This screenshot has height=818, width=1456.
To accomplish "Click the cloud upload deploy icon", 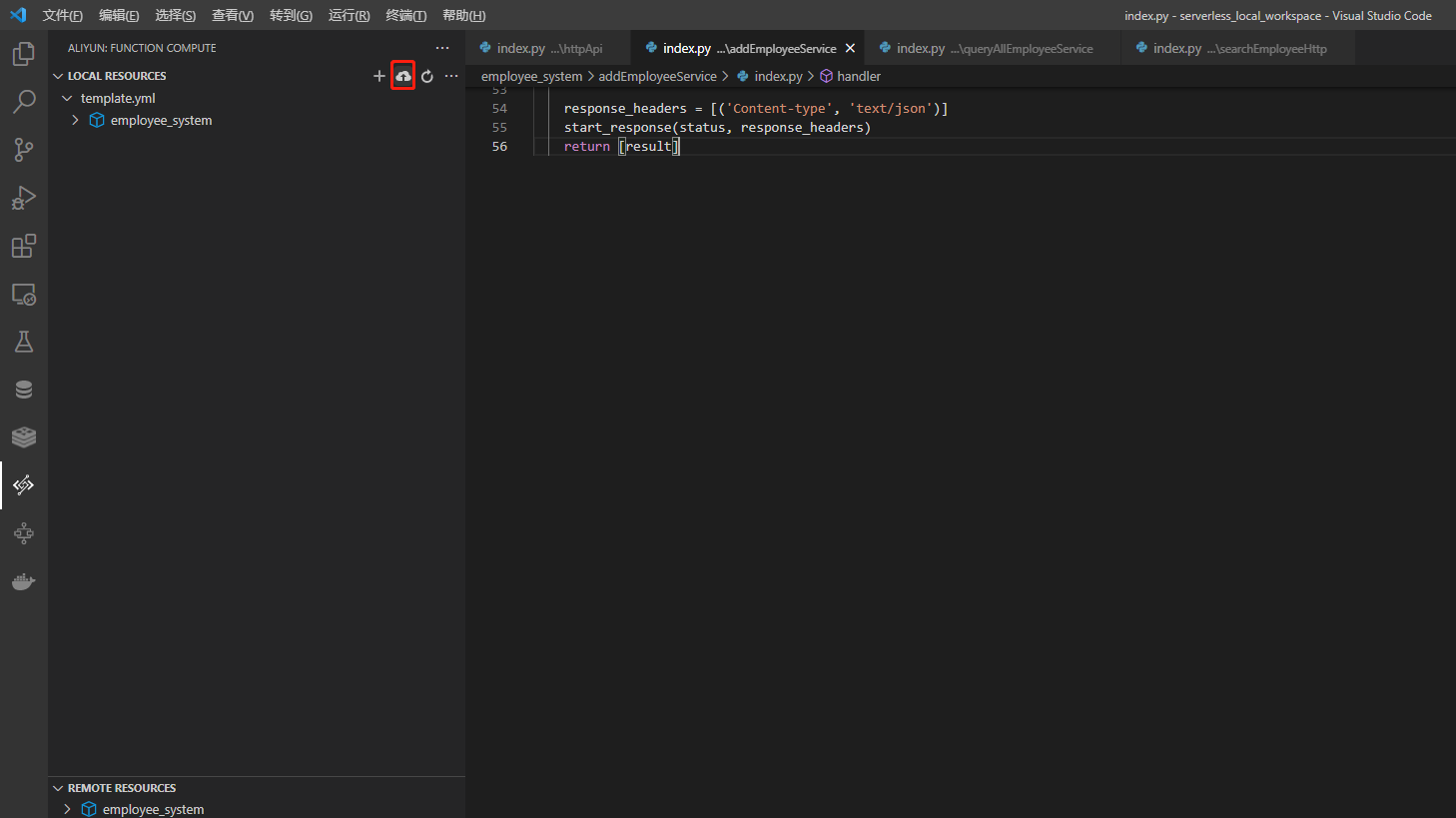I will 403,76.
